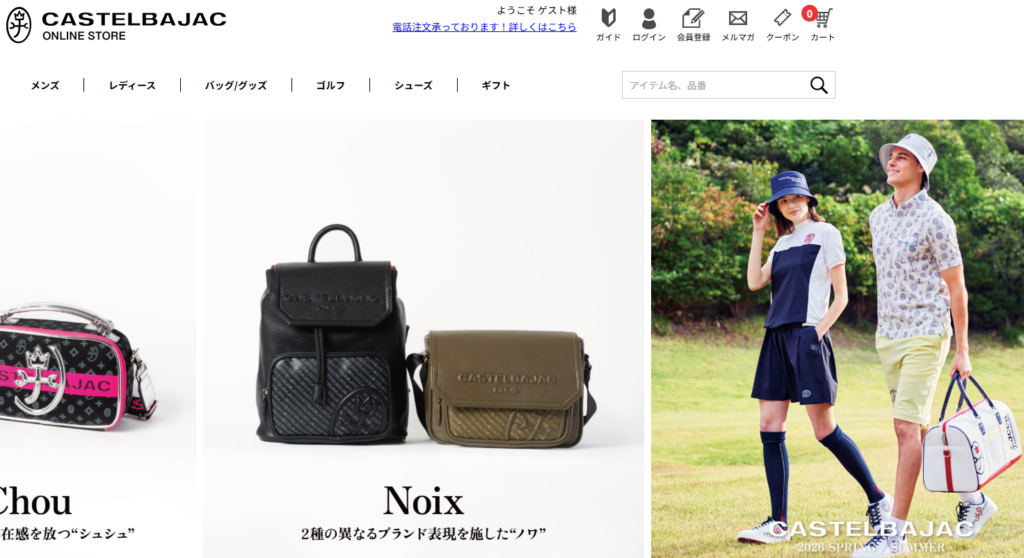The image size is (1024, 558).
Task: Open the メンズ menu
Action: (x=45, y=86)
